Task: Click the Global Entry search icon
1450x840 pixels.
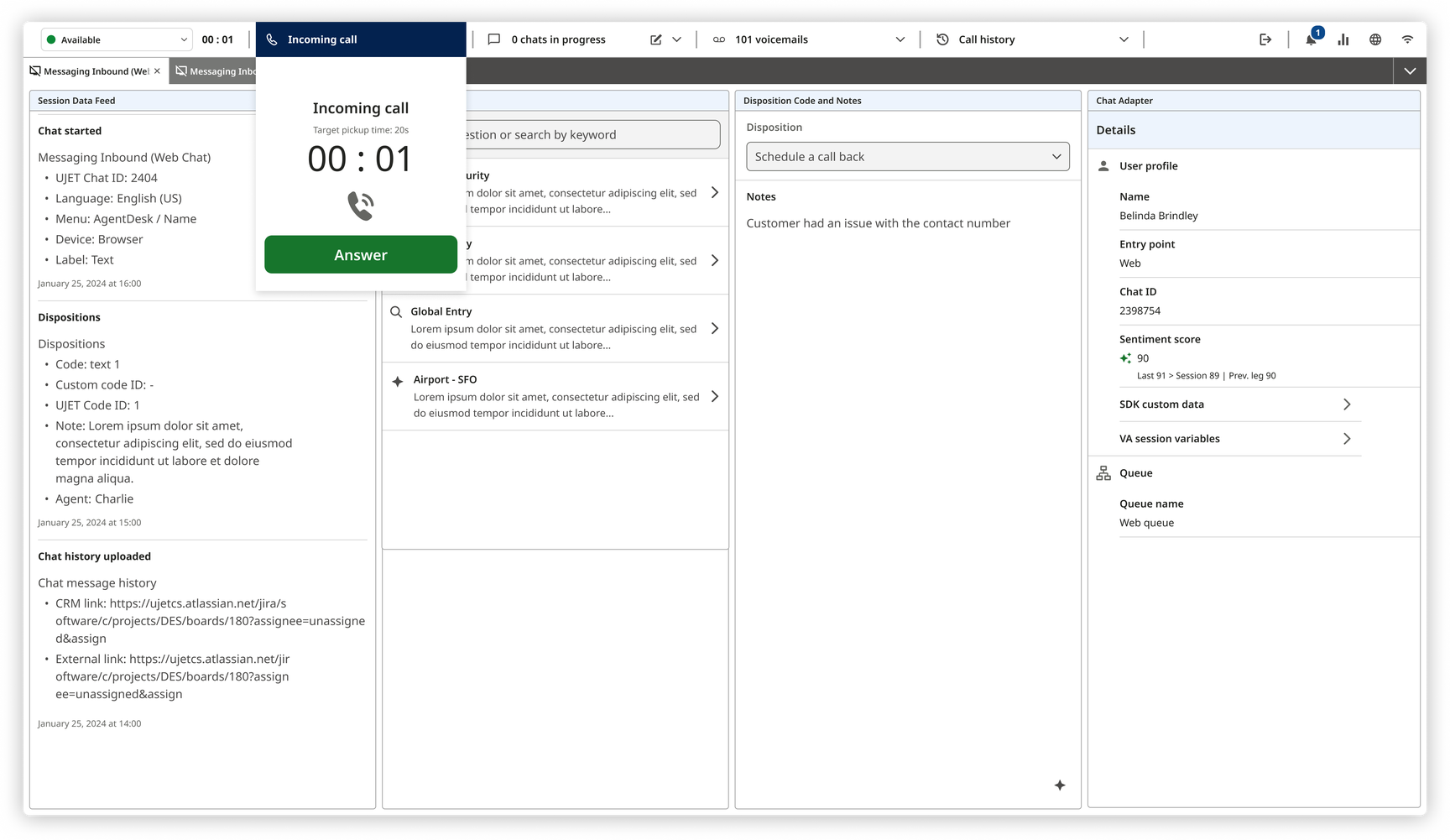Action: (396, 311)
